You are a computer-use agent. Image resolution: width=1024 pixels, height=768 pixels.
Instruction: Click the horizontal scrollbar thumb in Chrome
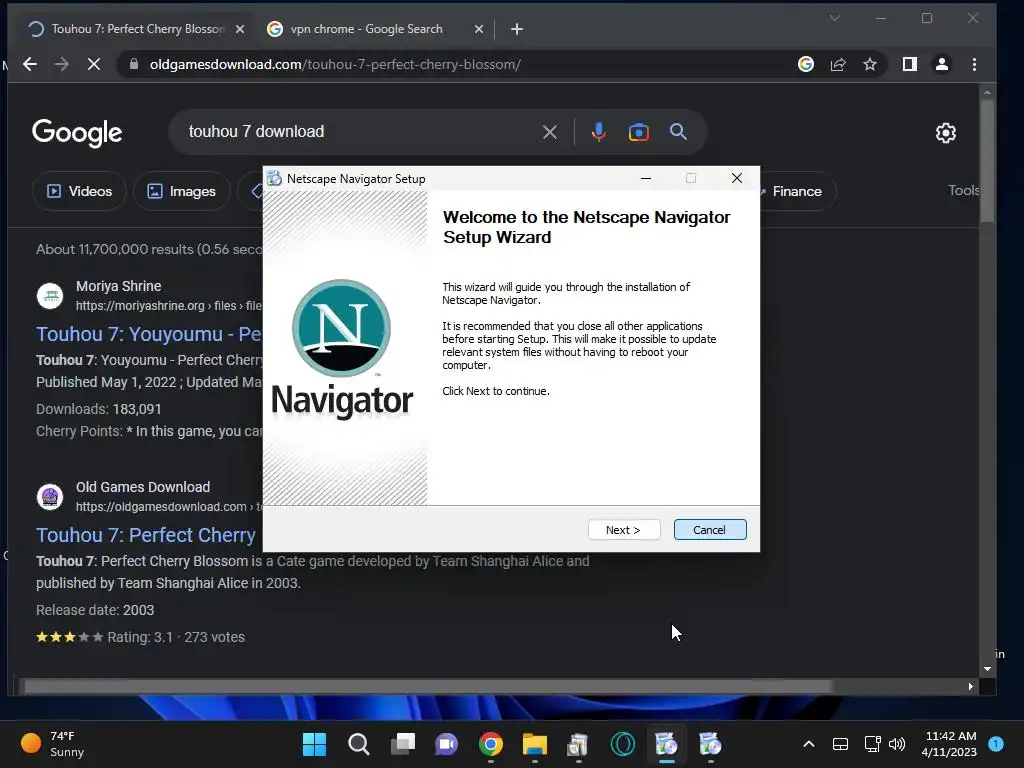click(x=428, y=686)
